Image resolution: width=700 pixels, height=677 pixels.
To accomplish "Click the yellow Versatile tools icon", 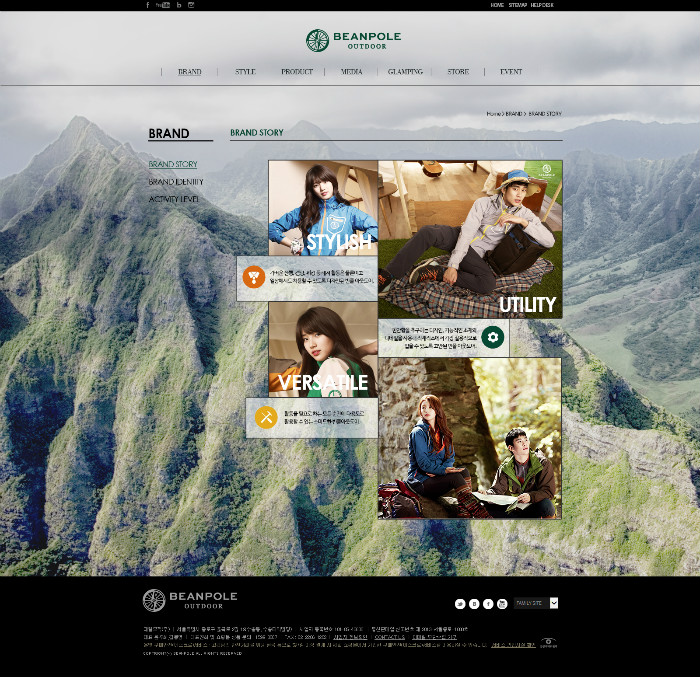I will 266,417.
